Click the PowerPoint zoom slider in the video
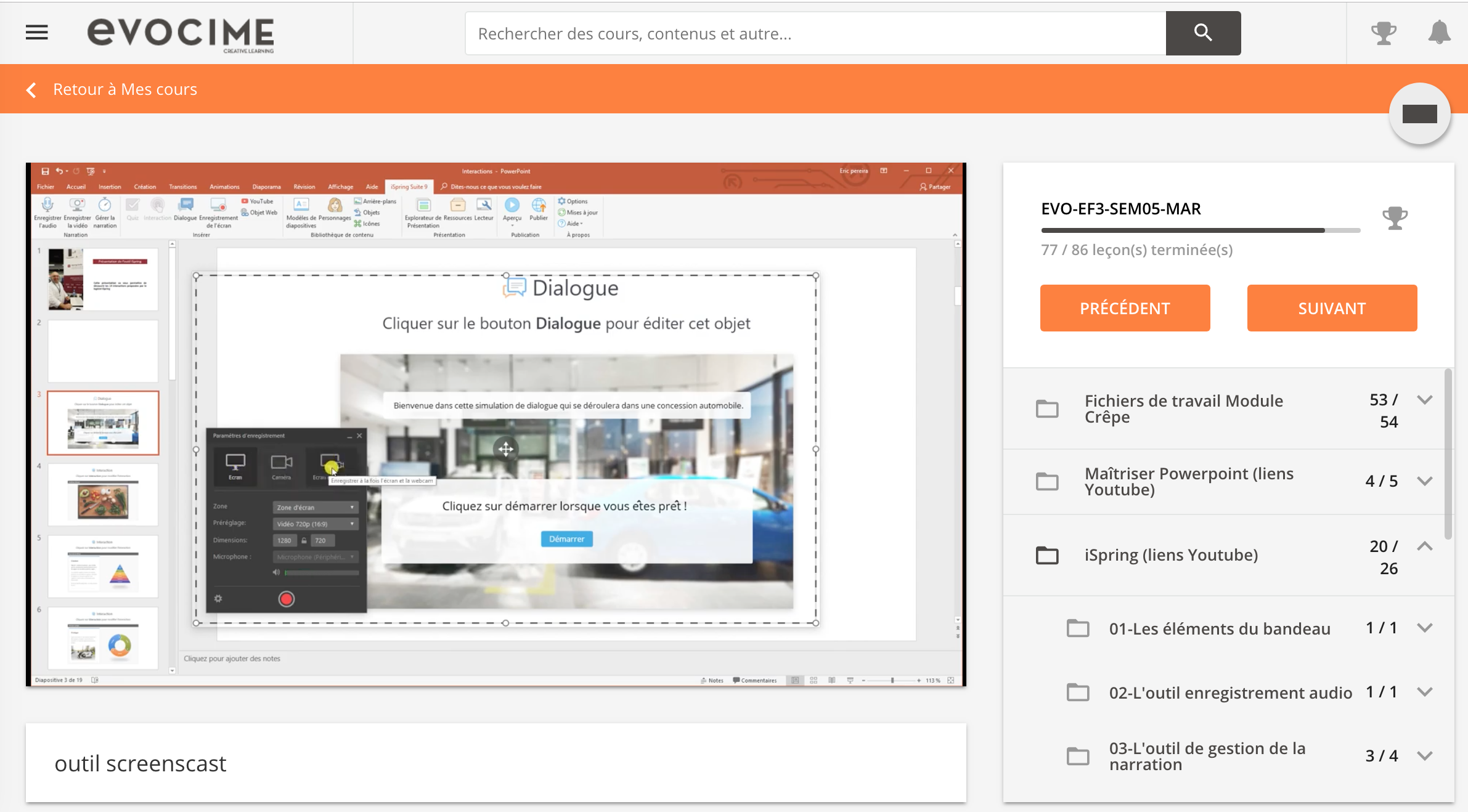This screenshot has width=1468, height=812. coord(891,681)
